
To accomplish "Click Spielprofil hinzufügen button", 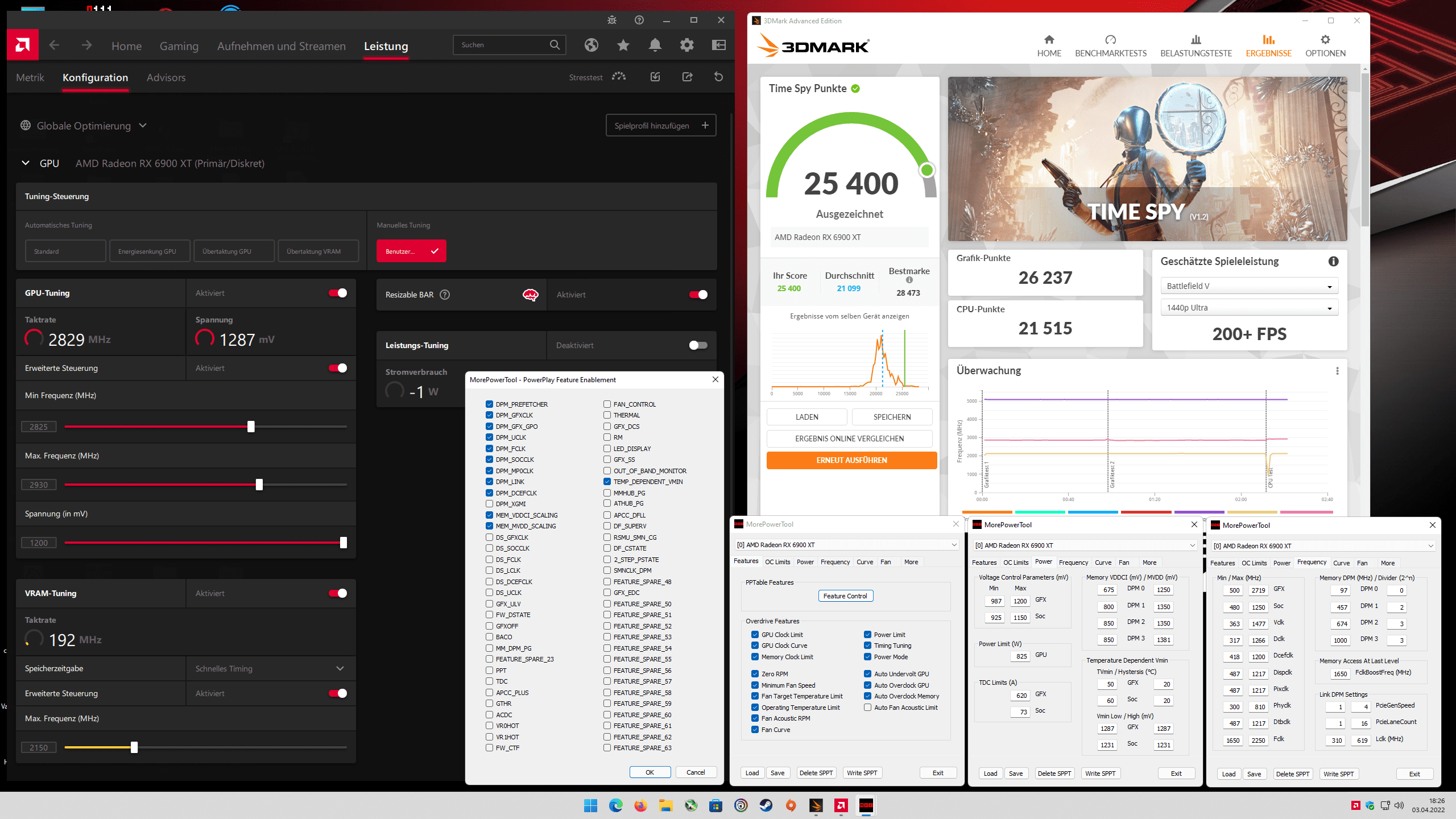I will click(661, 126).
